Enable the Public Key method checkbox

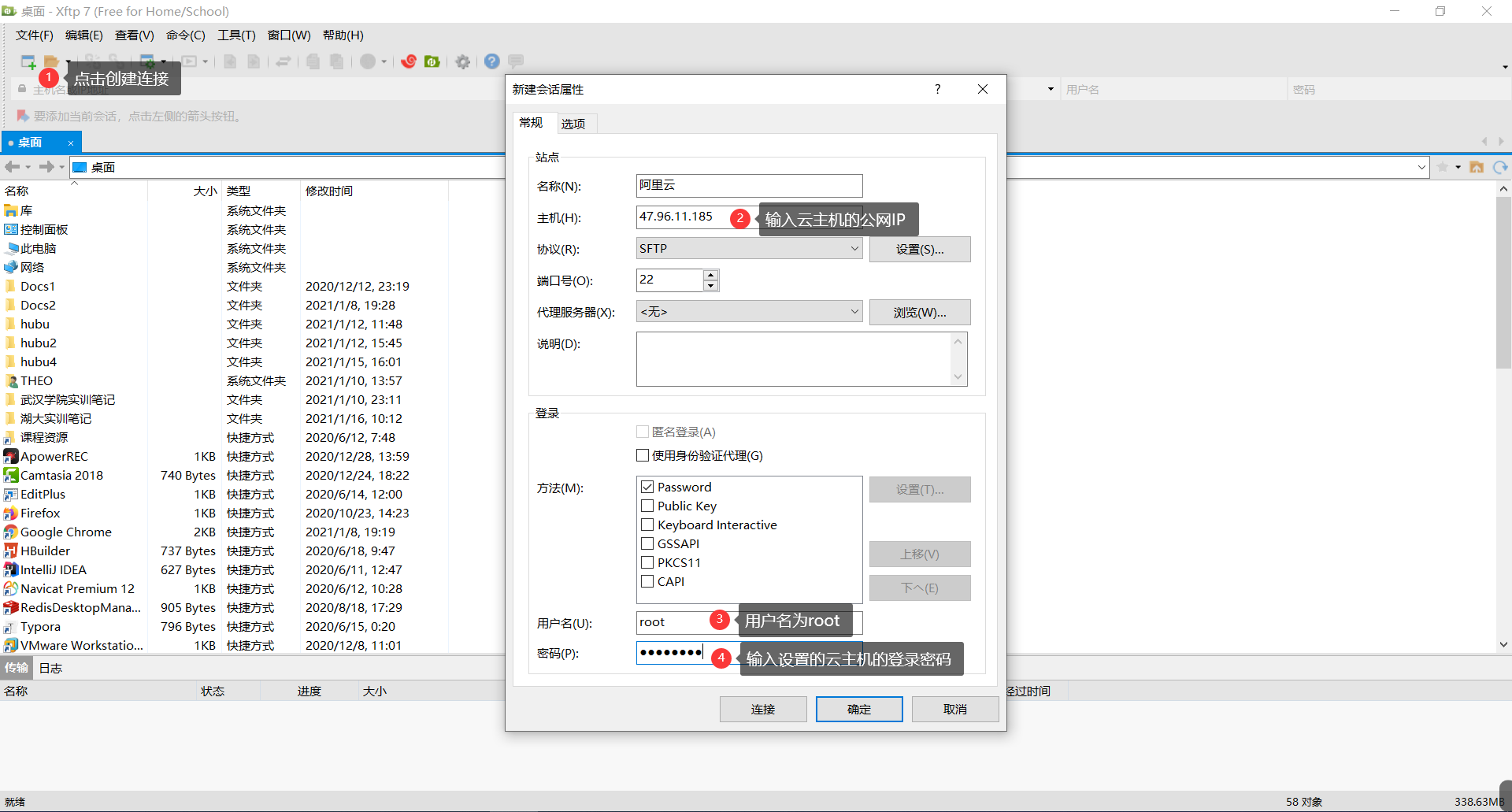point(647,506)
